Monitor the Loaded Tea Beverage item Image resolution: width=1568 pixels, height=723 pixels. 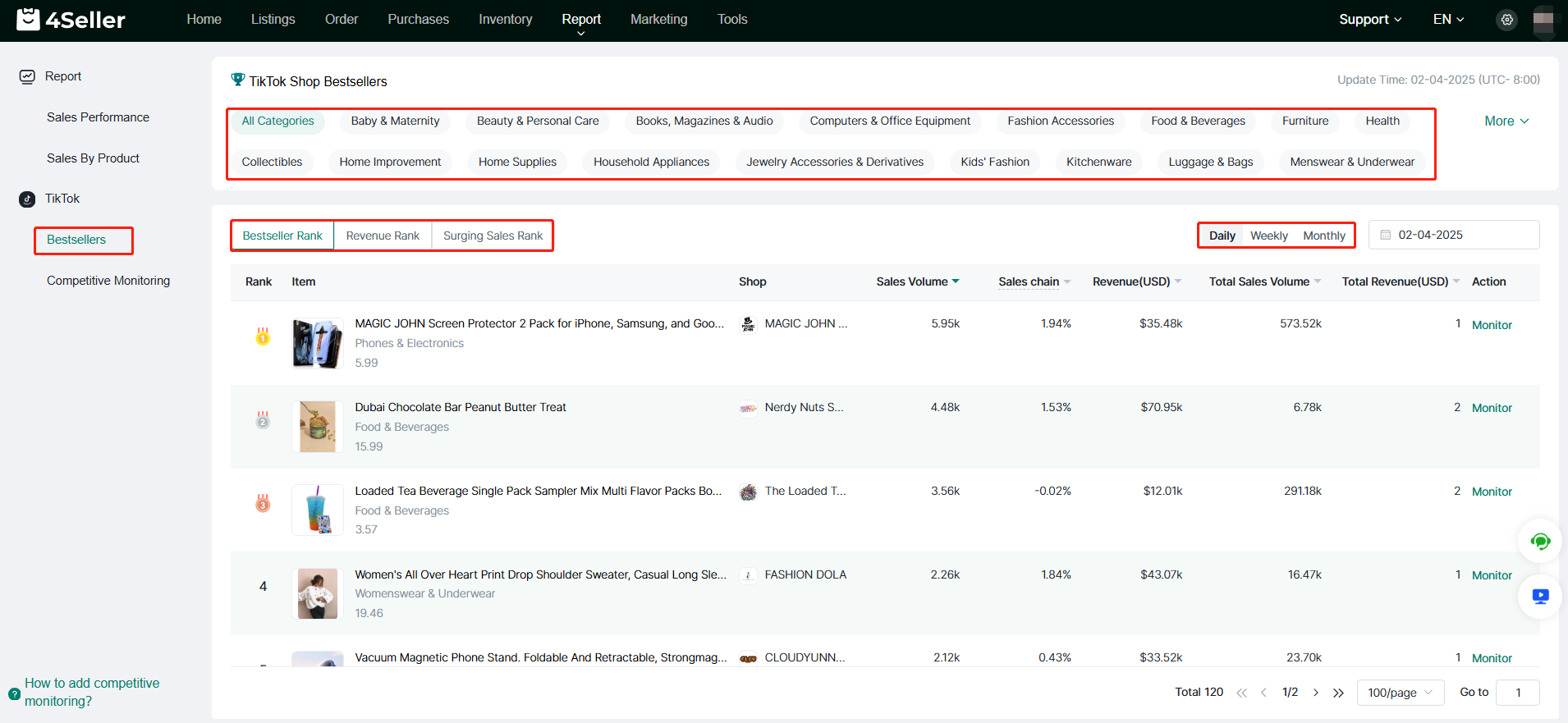1492,492
